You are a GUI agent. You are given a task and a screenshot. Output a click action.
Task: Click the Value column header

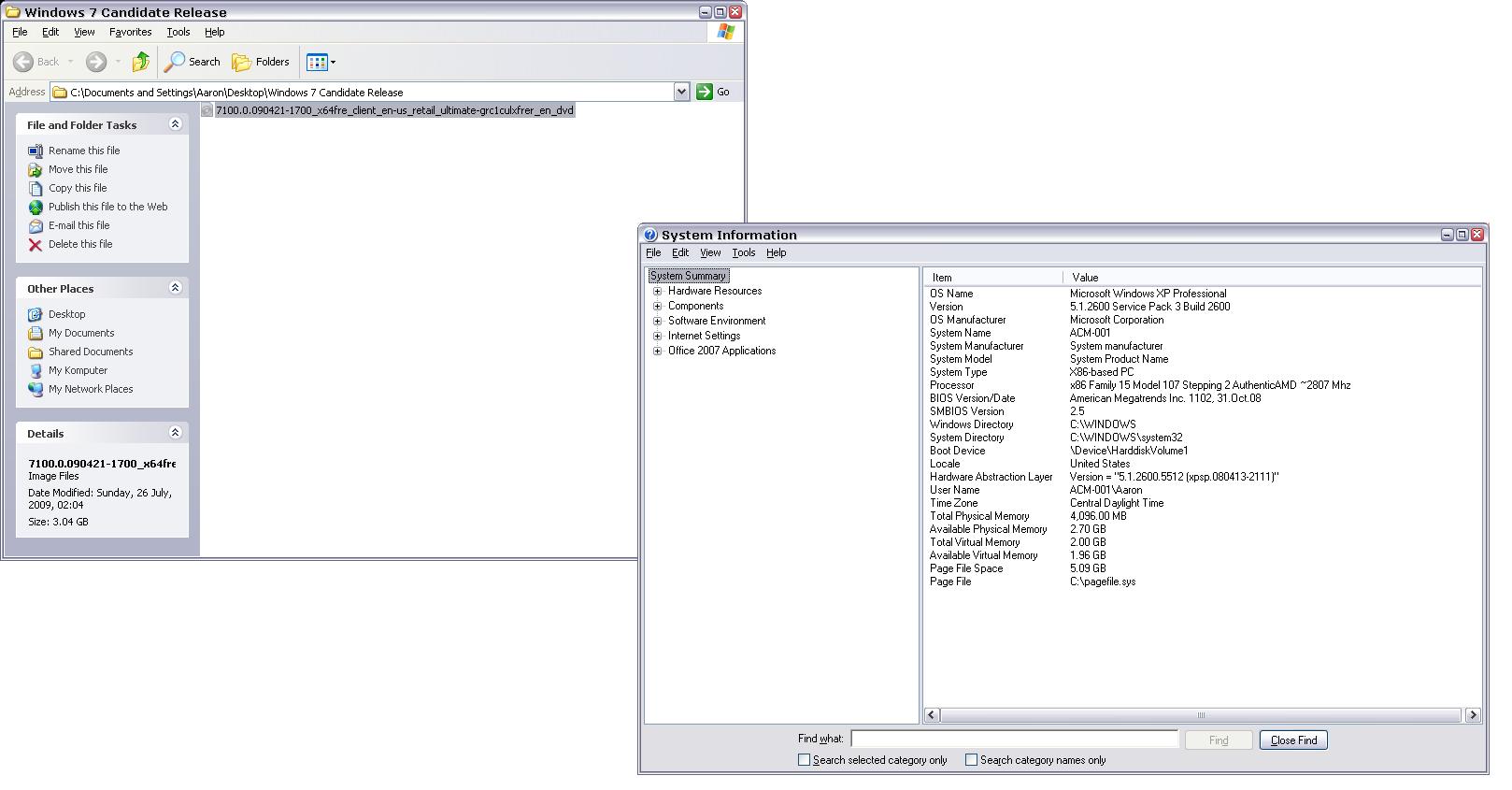(1272, 278)
